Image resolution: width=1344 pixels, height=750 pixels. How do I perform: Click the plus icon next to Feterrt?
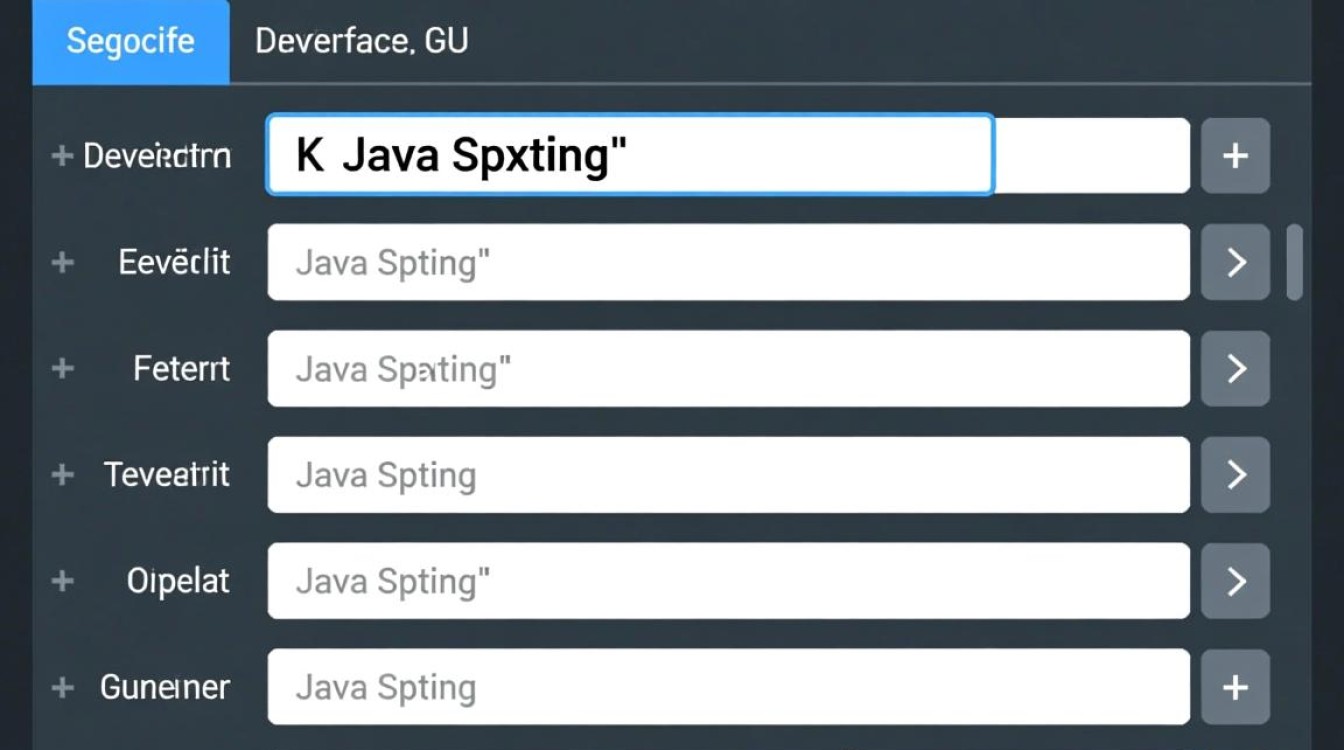click(x=62, y=368)
